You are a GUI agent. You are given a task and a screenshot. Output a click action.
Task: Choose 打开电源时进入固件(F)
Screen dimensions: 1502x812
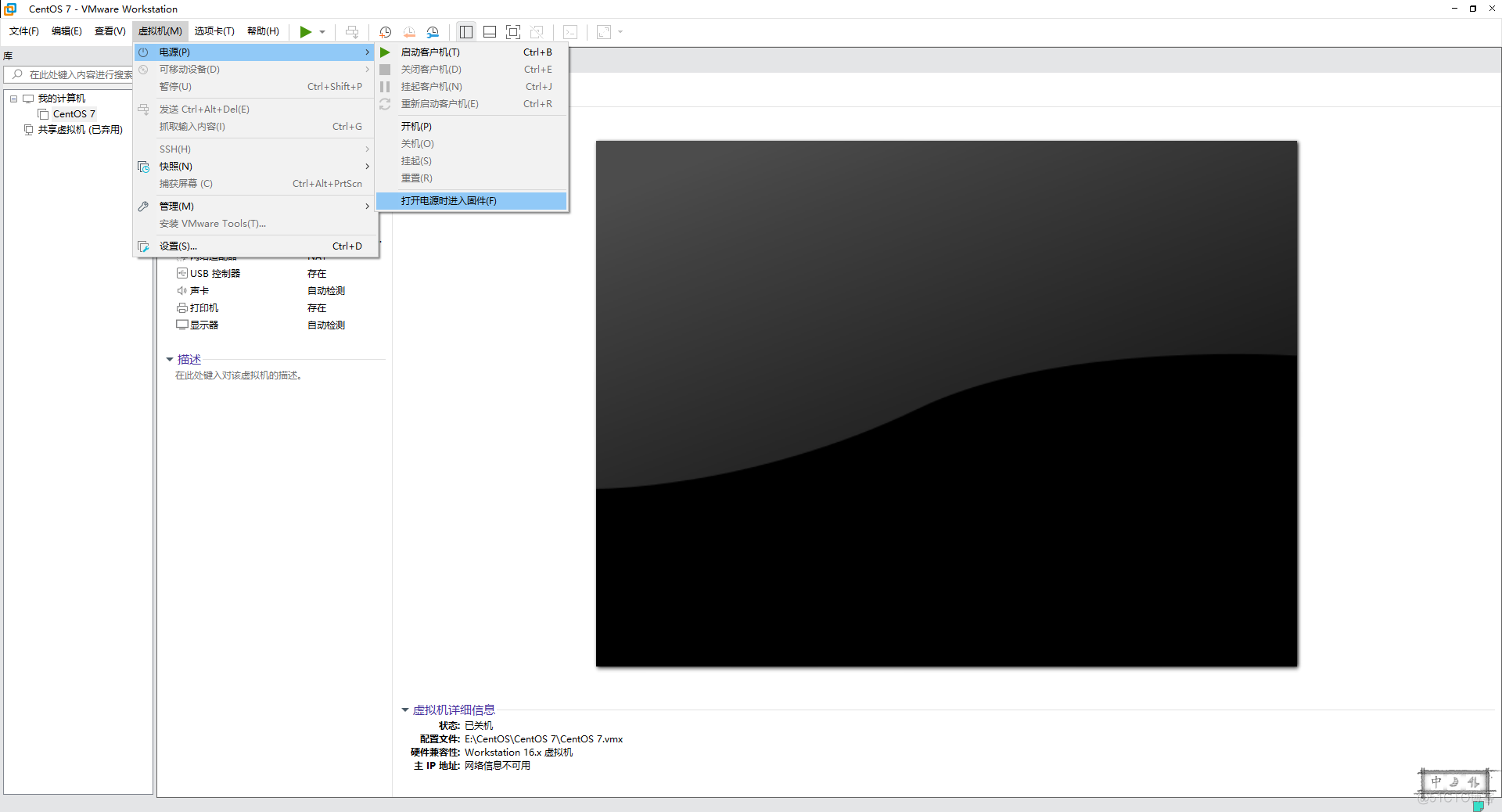[x=471, y=201]
